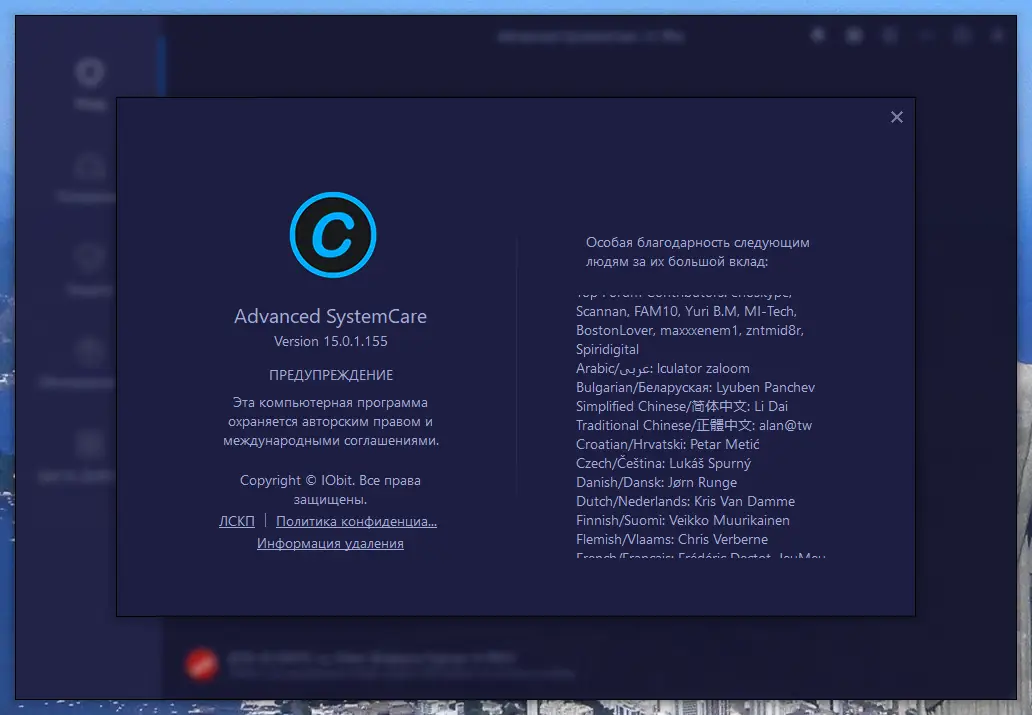Image resolution: width=1032 pixels, height=715 pixels.
Task: Expand the arrow next to the title bar icons
Action: click(925, 34)
